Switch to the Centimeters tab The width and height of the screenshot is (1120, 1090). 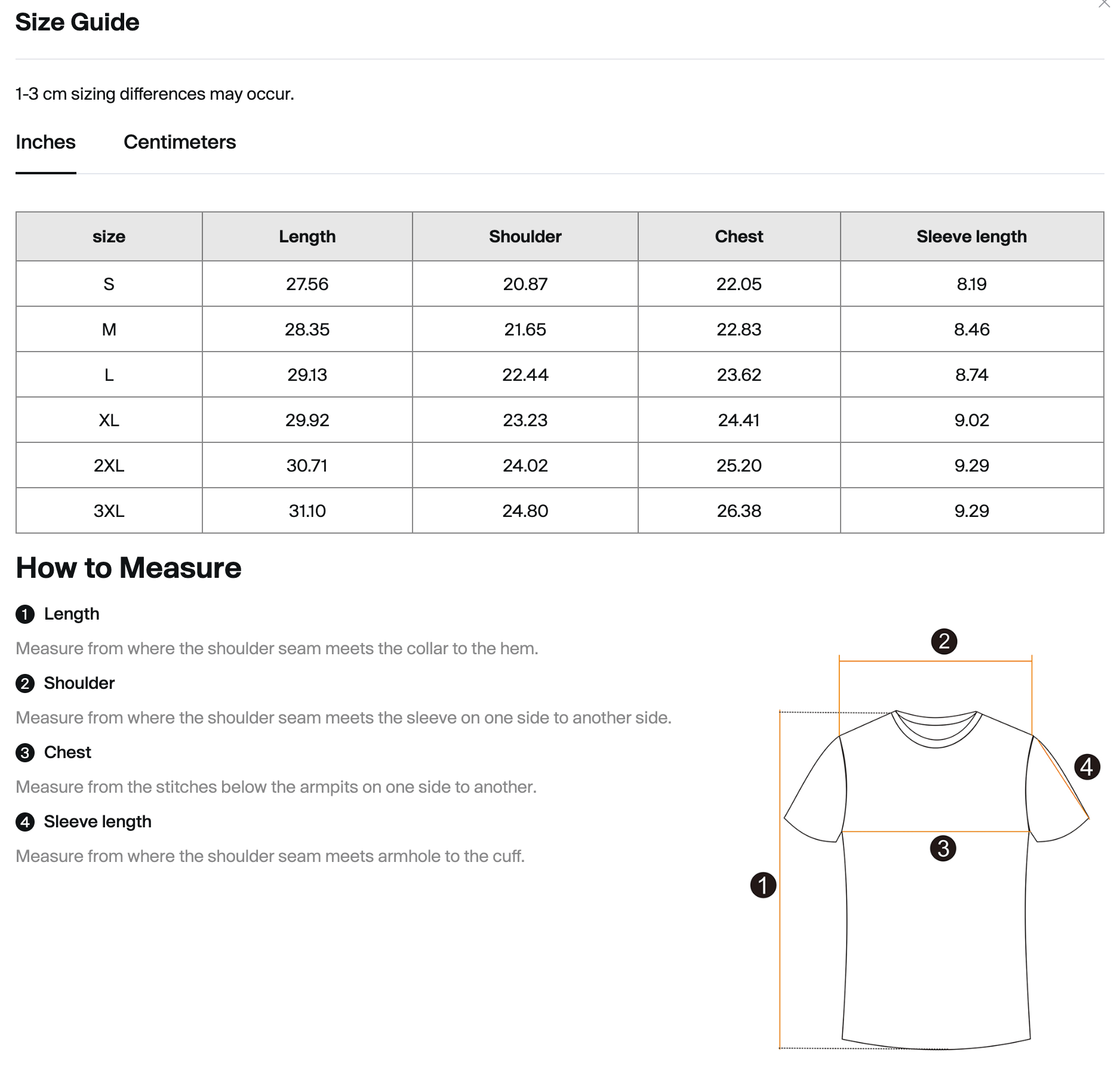click(180, 142)
